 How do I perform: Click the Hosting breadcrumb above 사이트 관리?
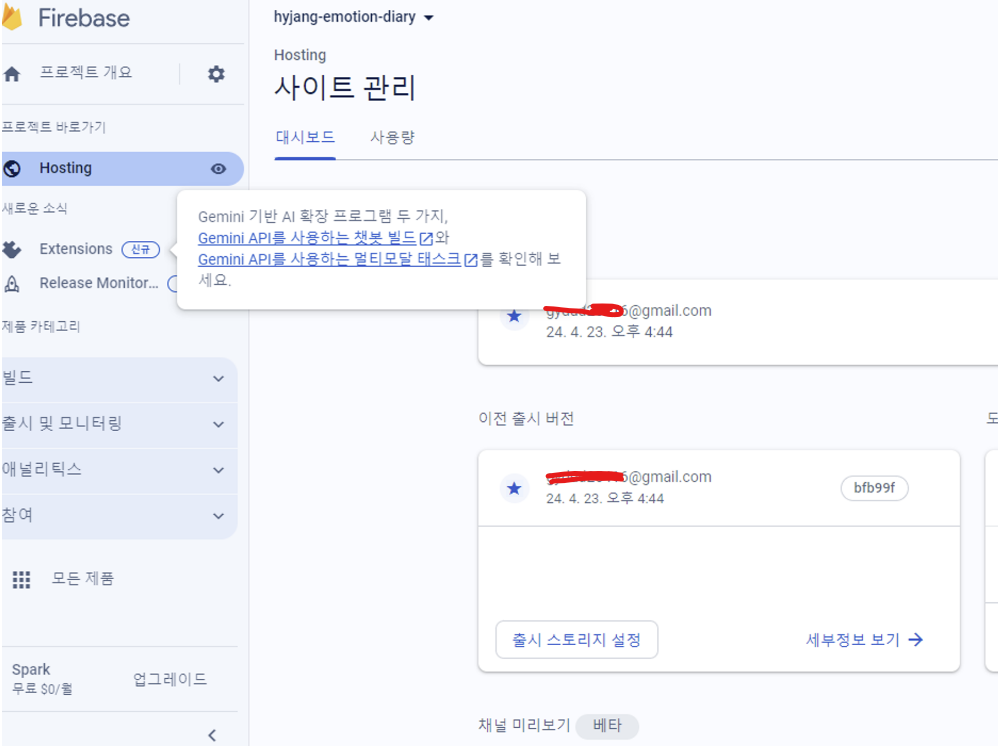[x=300, y=55]
